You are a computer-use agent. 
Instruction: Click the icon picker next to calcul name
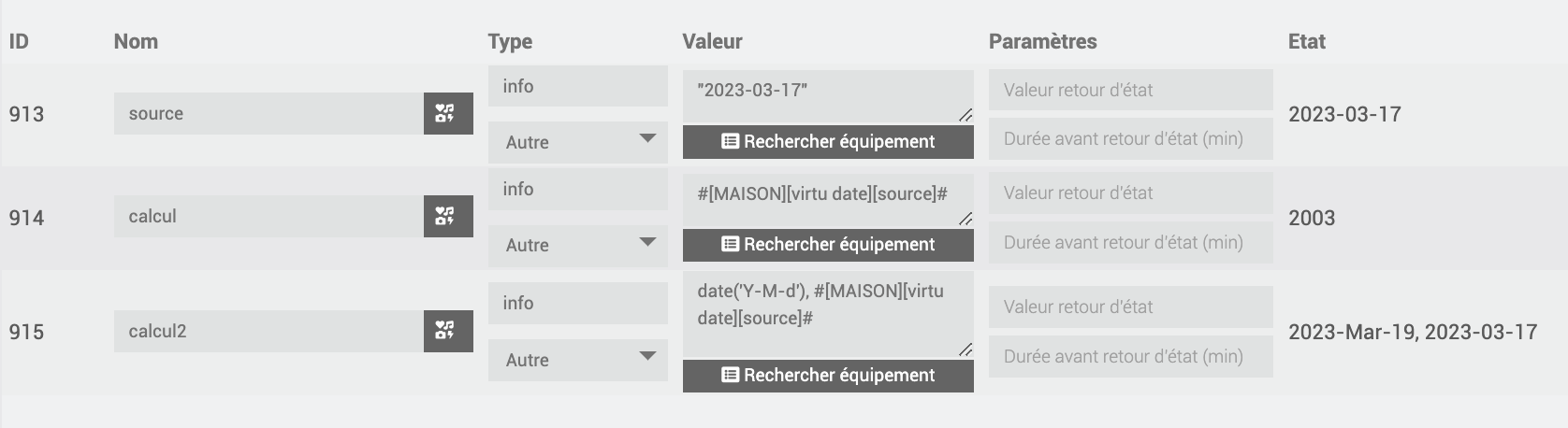click(448, 217)
